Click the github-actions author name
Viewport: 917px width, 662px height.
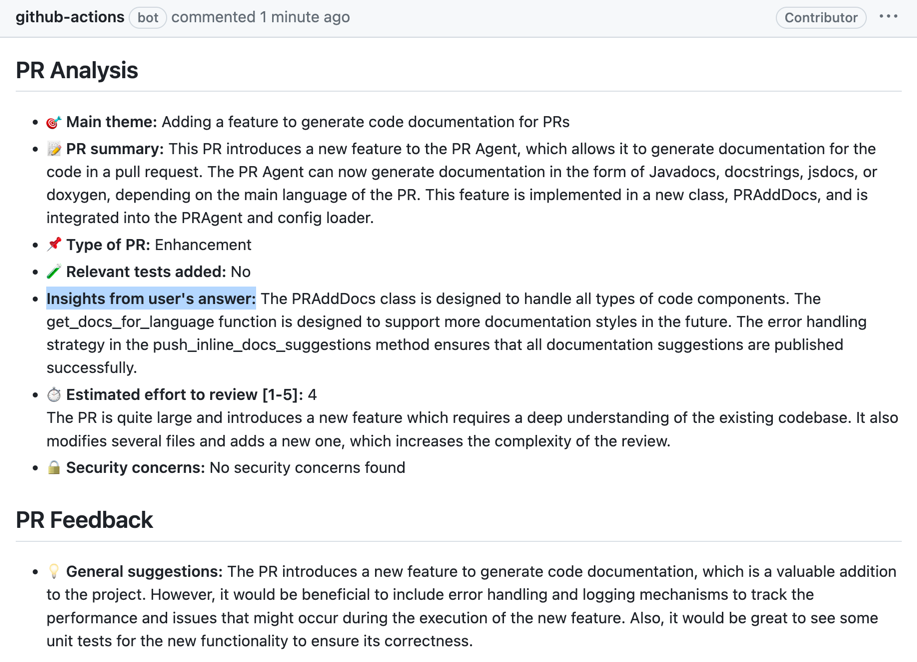pyautogui.click(x=70, y=17)
